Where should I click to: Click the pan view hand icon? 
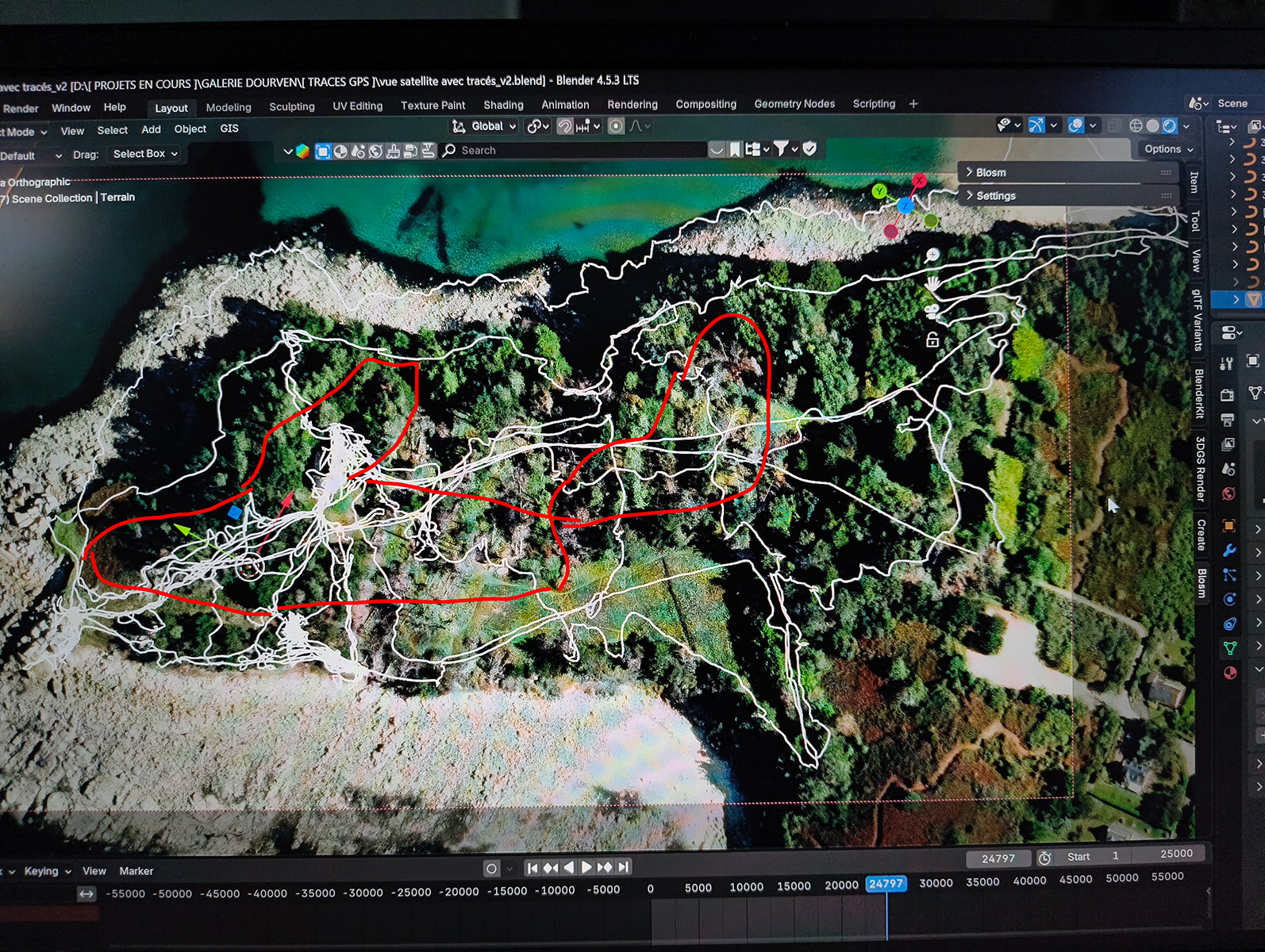point(932,283)
